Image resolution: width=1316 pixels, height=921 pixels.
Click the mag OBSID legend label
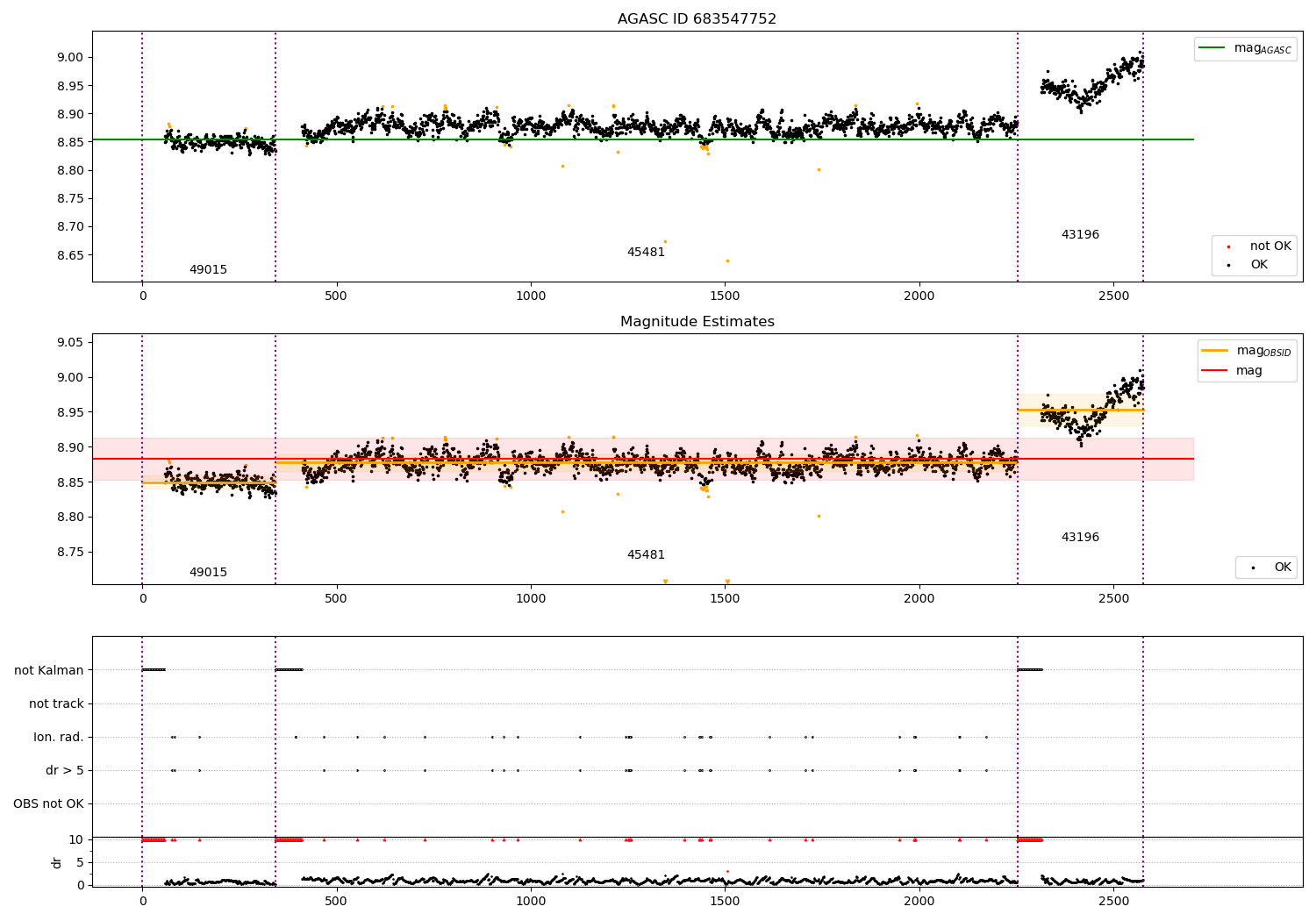click(1263, 352)
